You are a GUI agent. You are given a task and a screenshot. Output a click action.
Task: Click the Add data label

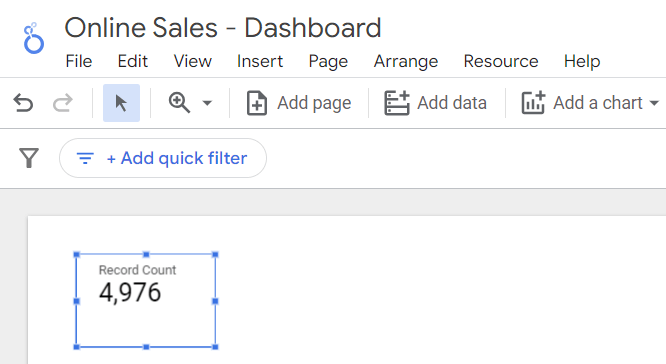[x=452, y=103]
